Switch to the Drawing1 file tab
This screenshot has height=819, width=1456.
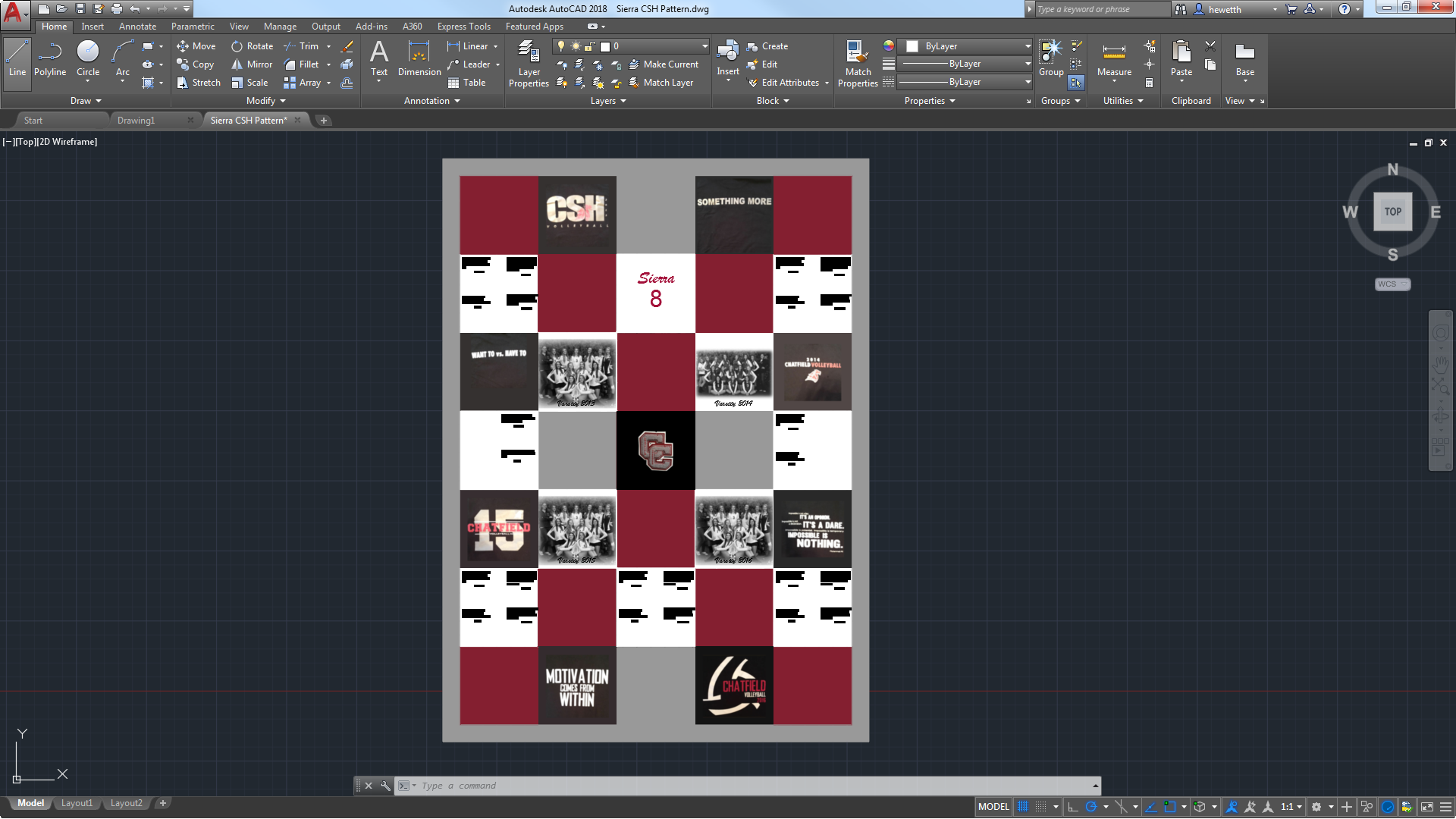click(137, 120)
